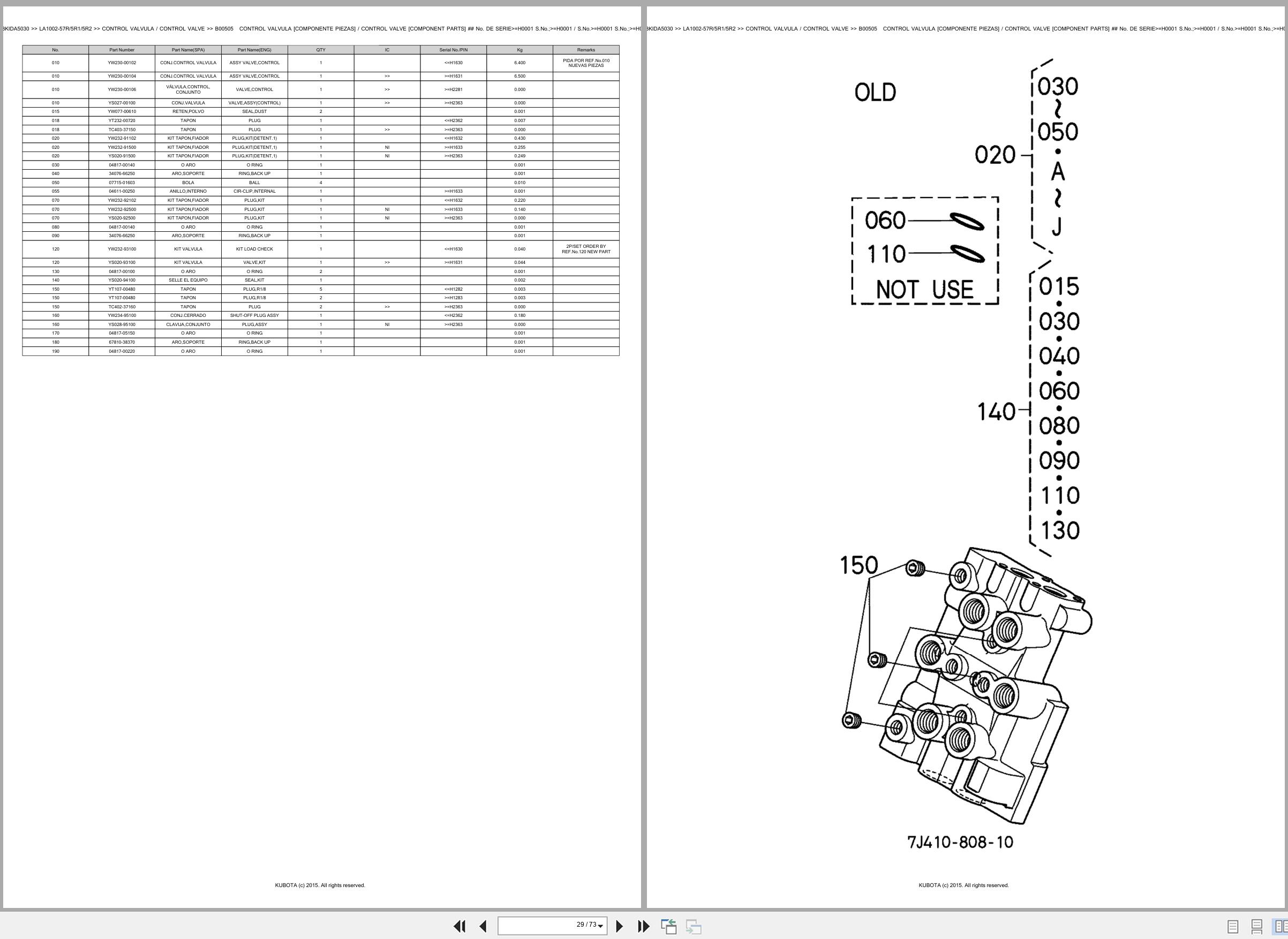Click diagram label 140

996,412
